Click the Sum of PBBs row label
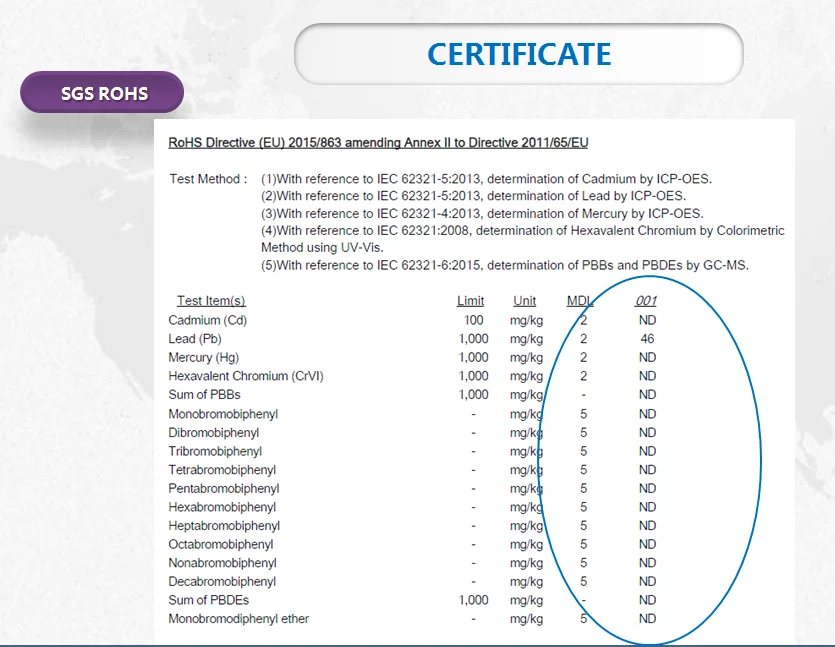 pos(204,395)
